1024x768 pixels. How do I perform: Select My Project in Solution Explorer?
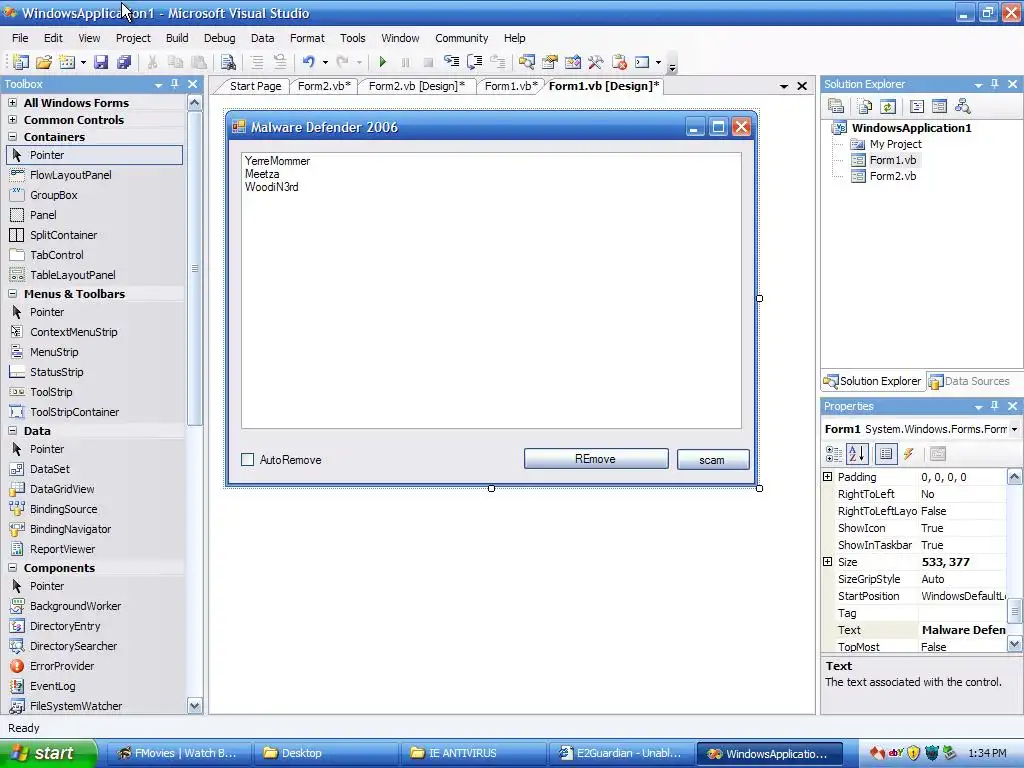point(895,144)
